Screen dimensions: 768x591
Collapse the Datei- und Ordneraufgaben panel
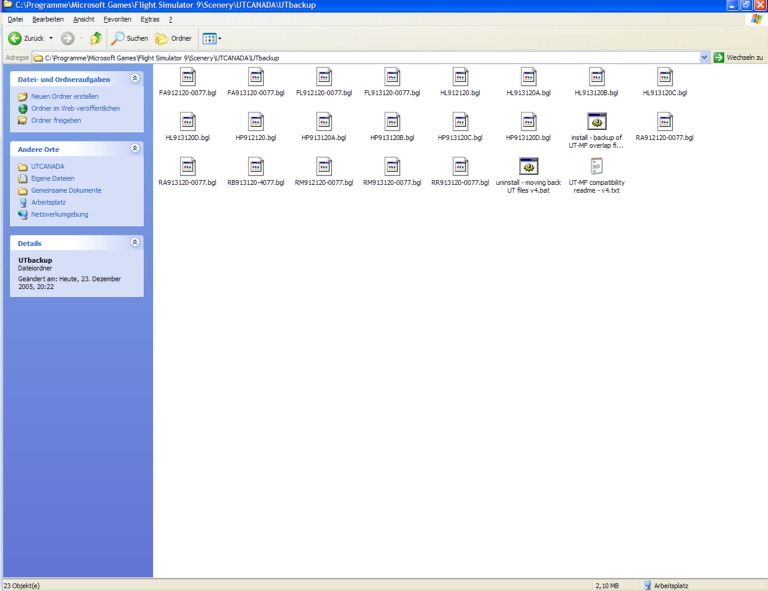coord(135,78)
